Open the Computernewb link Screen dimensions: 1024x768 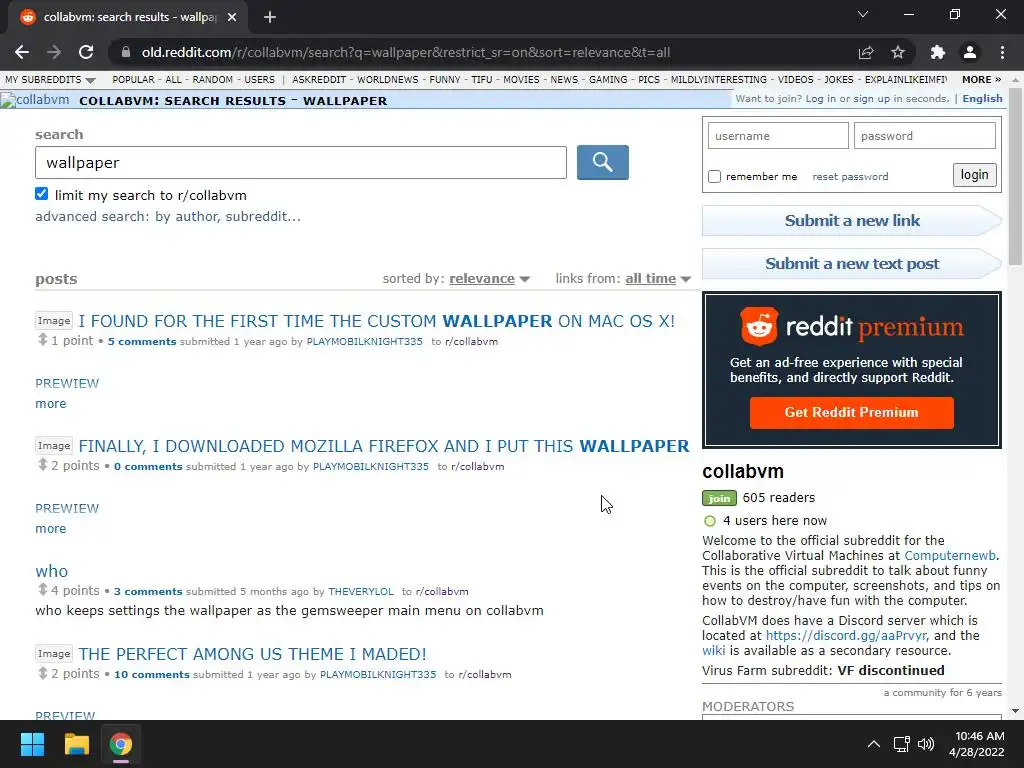pyautogui.click(x=950, y=556)
